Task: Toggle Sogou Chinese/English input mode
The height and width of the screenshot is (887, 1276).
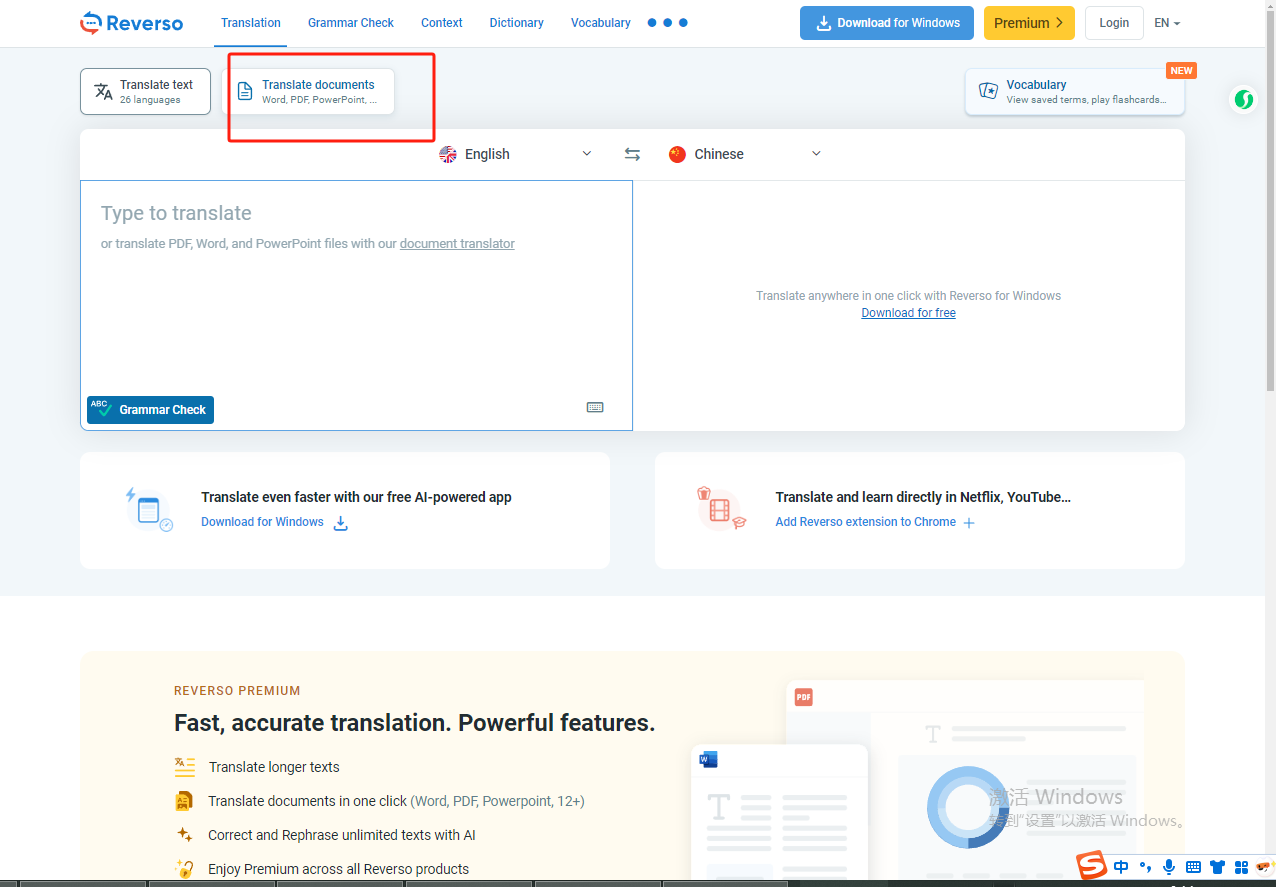Action: click(1121, 866)
